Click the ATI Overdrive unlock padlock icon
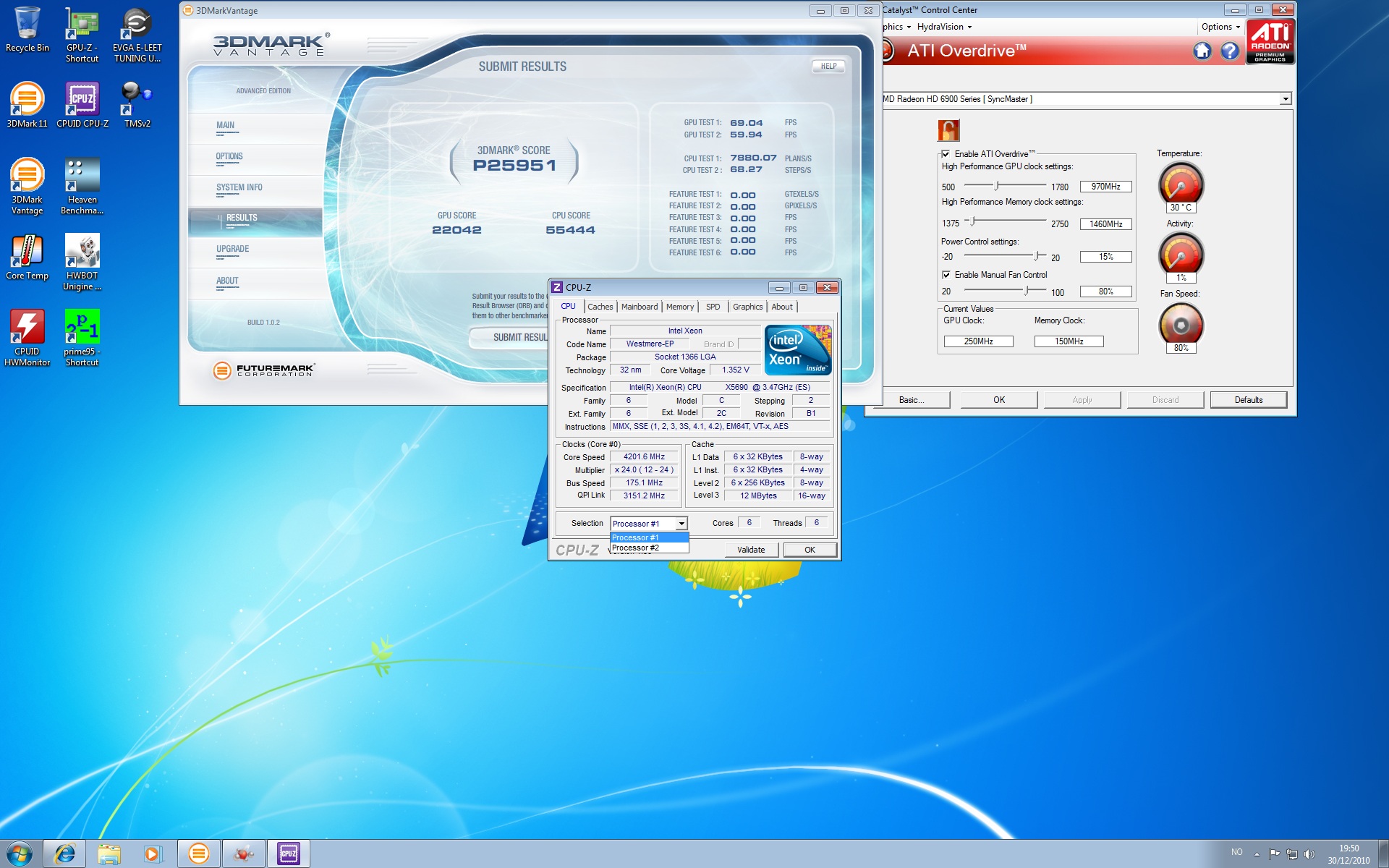 (x=948, y=130)
